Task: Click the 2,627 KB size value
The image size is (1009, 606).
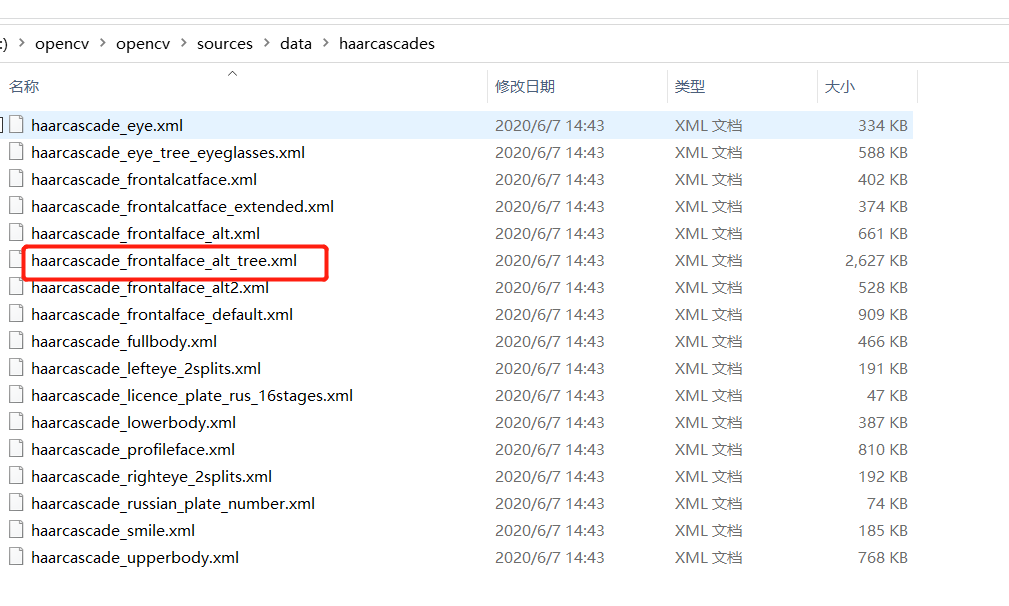Action: pos(876,261)
